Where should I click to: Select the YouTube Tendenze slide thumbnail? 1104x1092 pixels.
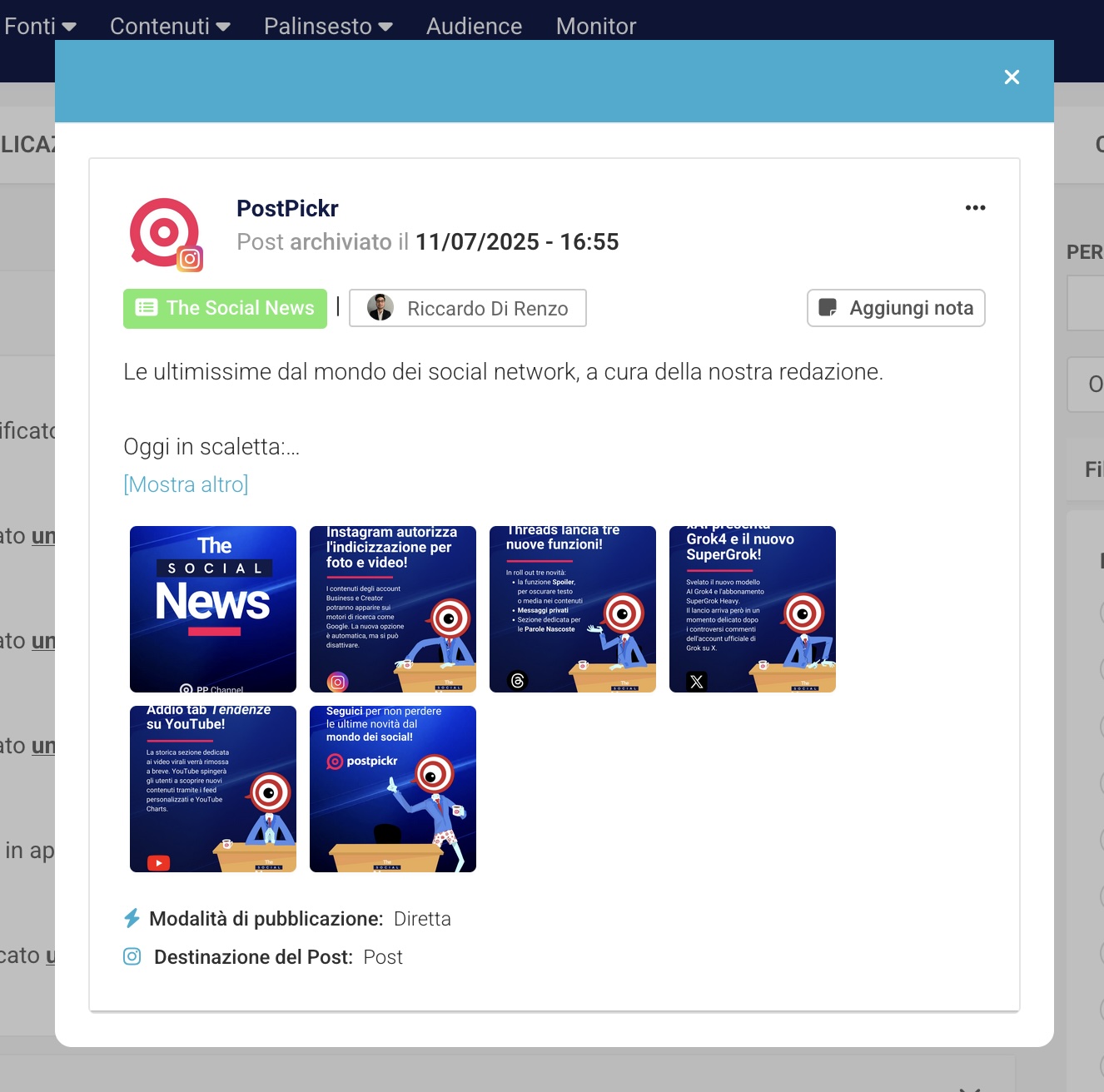point(213,789)
